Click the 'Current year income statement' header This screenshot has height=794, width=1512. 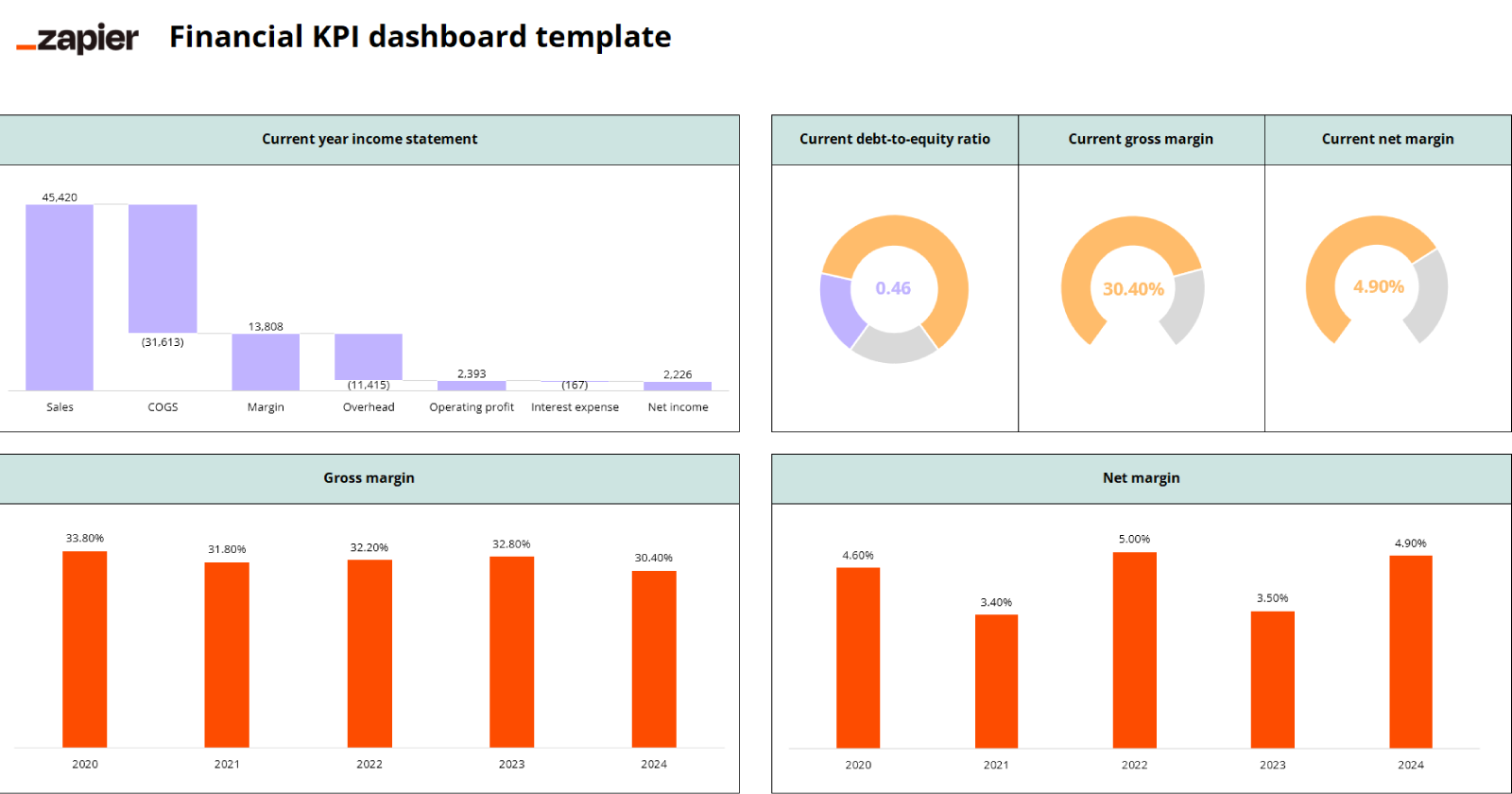(369, 139)
